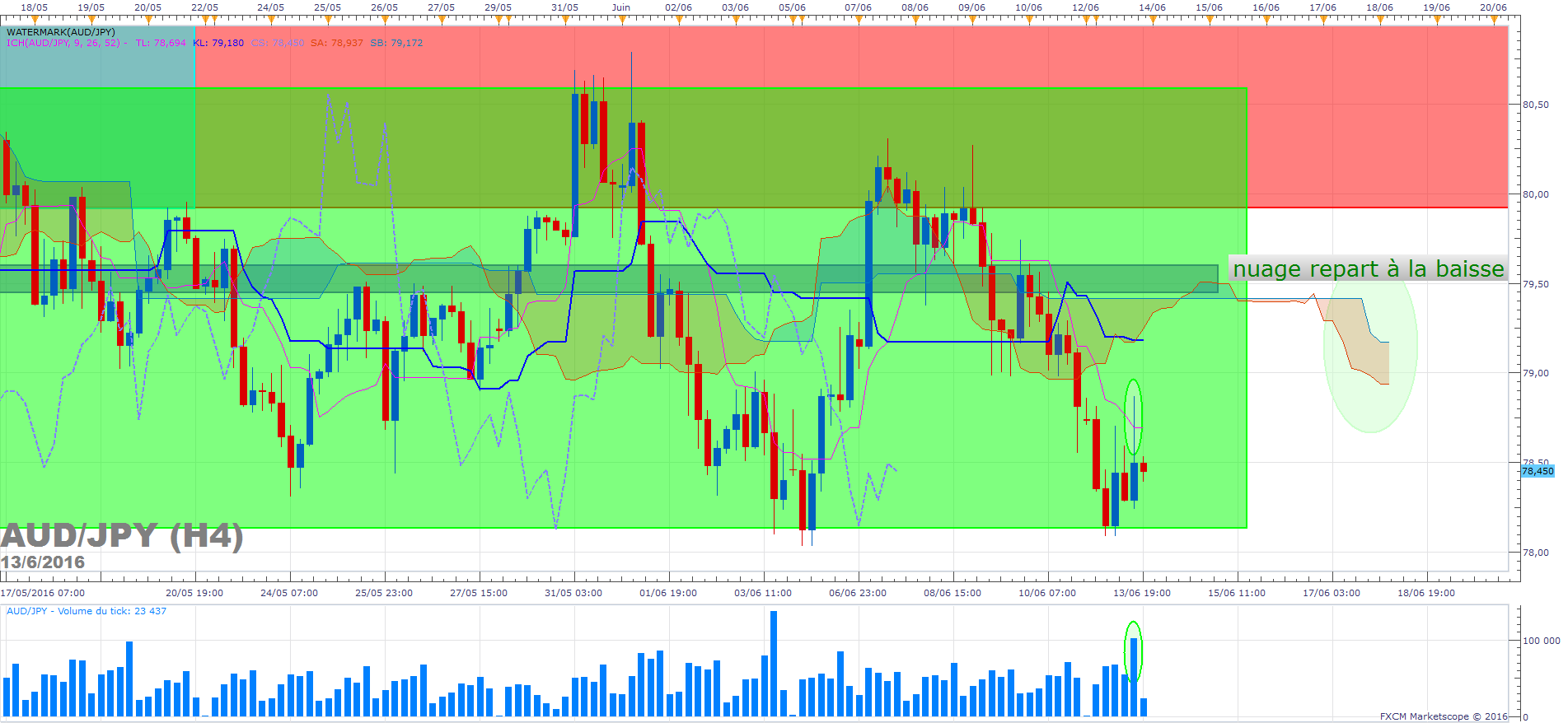This screenshot has height=723, width=1568.
Task: Select the 'nuage repart à la baisse' annotation
Action: (x=1369, y=268)
